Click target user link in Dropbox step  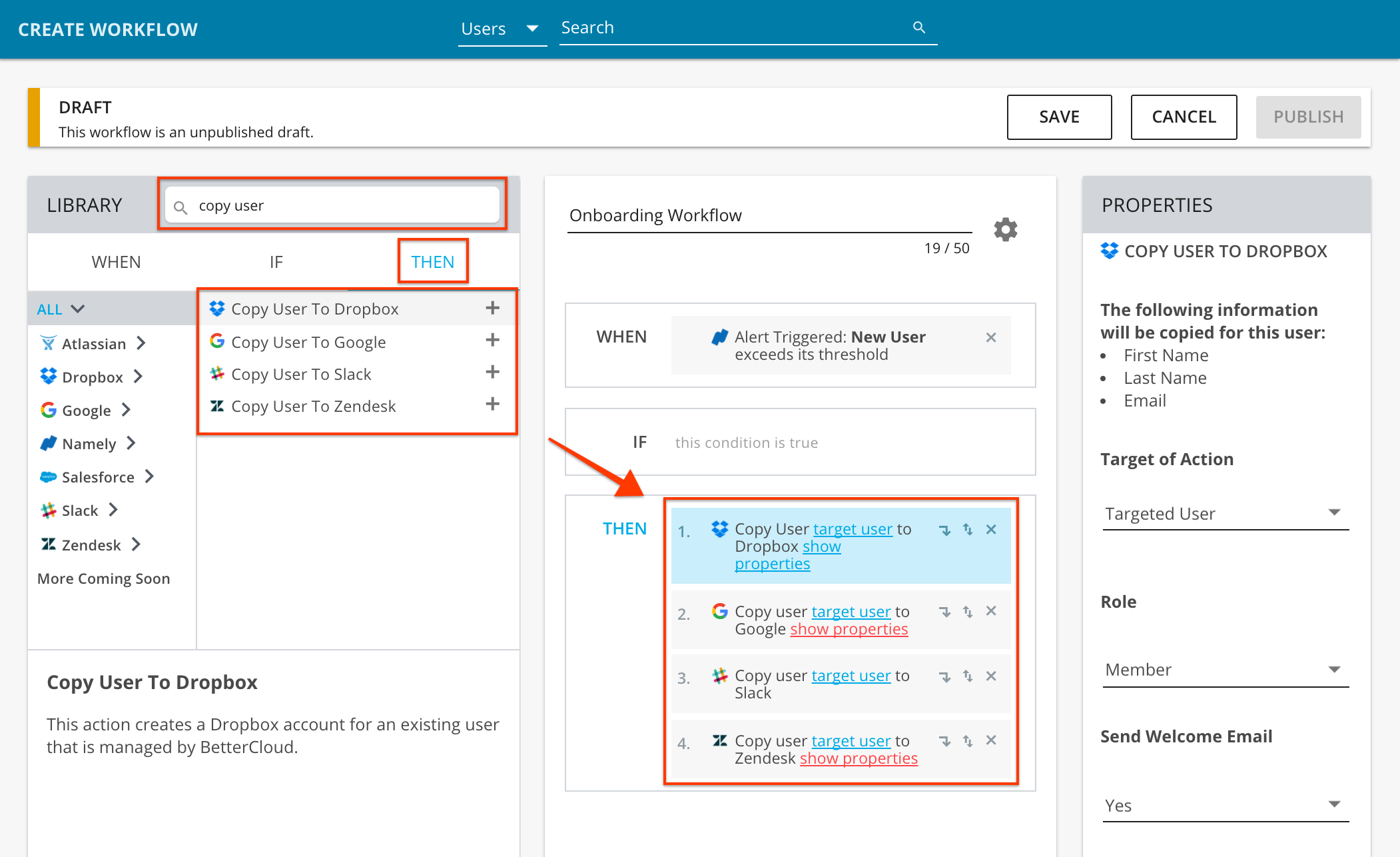(853, 529)
